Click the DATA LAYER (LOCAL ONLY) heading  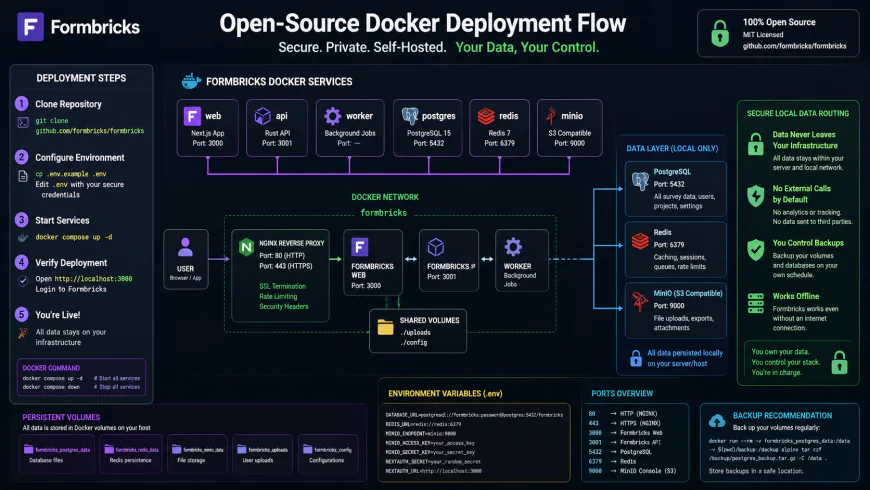tap(672, 149)
